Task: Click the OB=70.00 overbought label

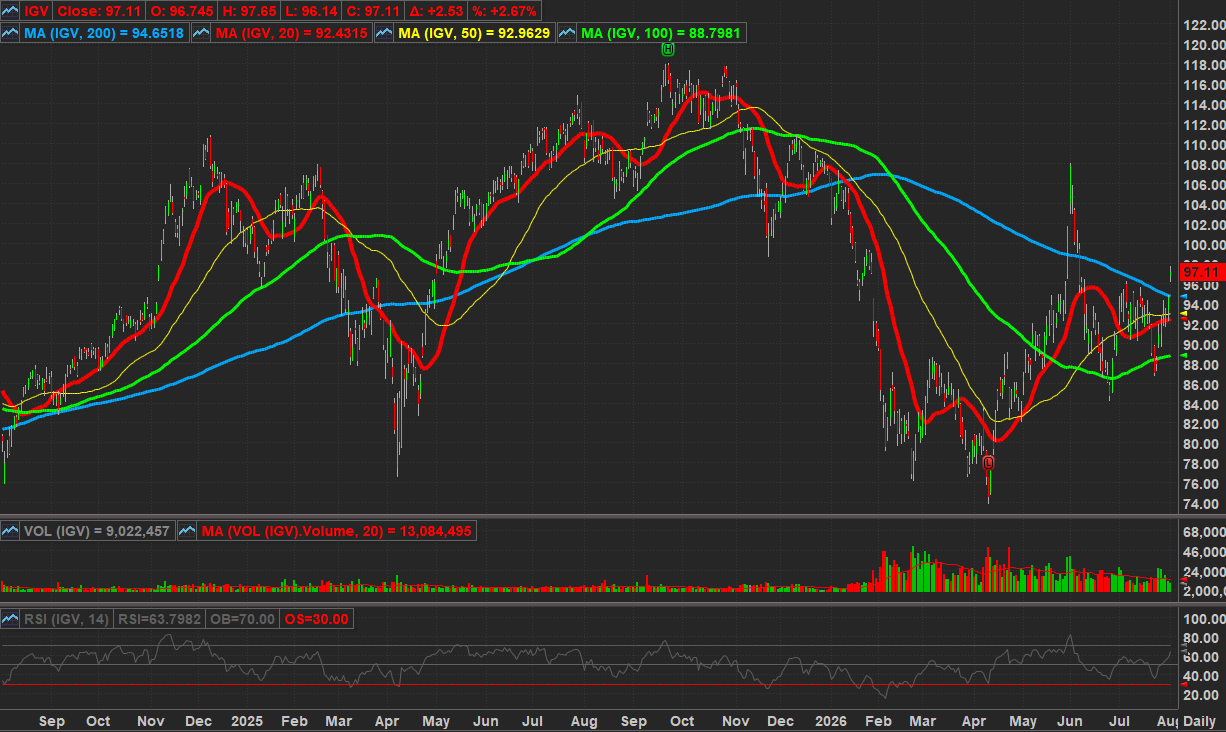Action: 240,619
